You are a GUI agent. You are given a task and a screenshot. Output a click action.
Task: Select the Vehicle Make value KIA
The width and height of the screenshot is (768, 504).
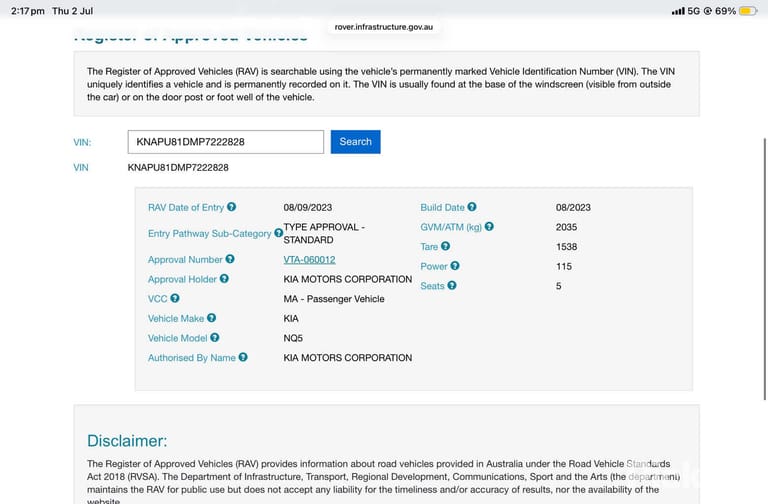290,318
